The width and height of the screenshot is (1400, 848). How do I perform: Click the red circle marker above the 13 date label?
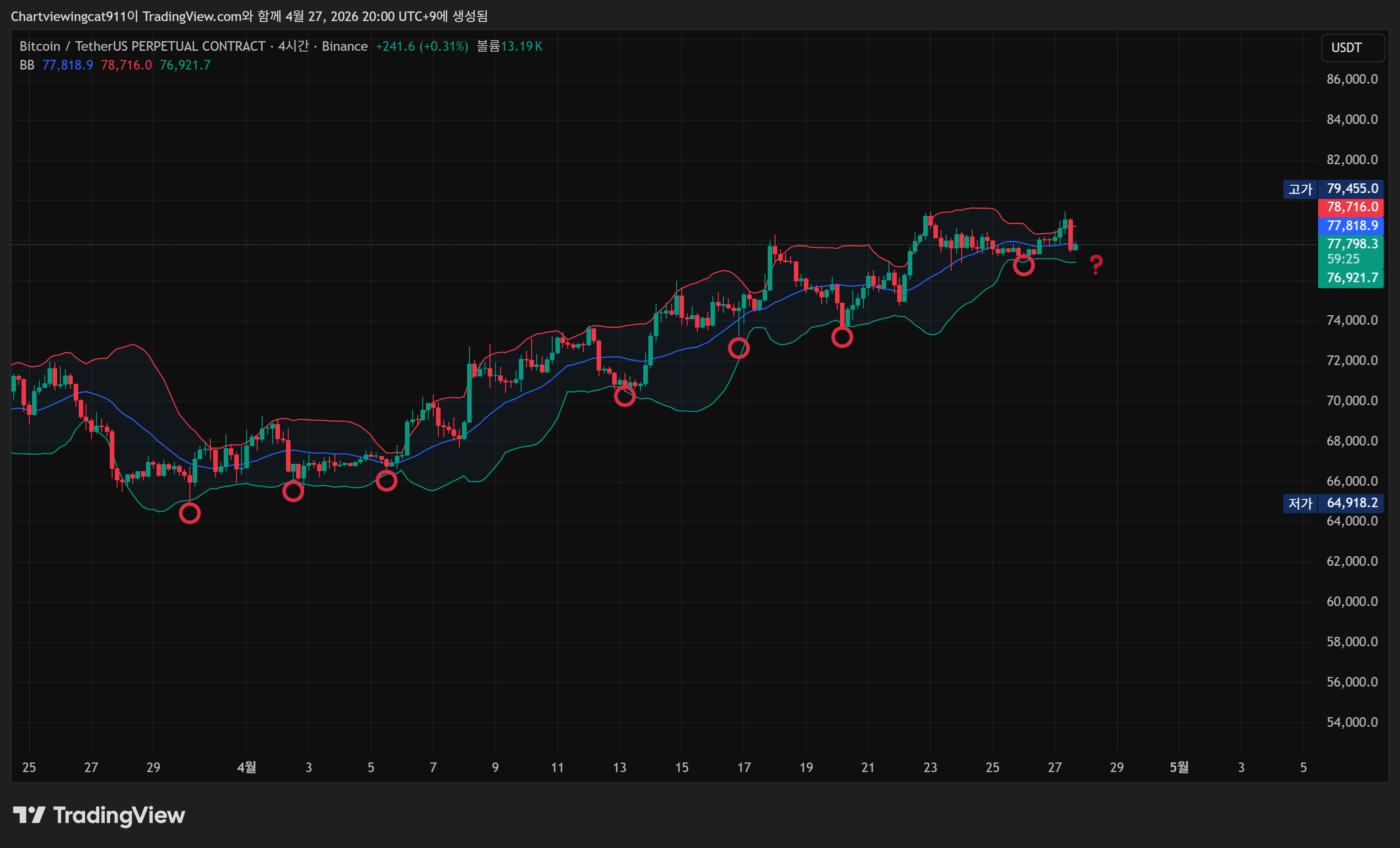tap(625, 397)
